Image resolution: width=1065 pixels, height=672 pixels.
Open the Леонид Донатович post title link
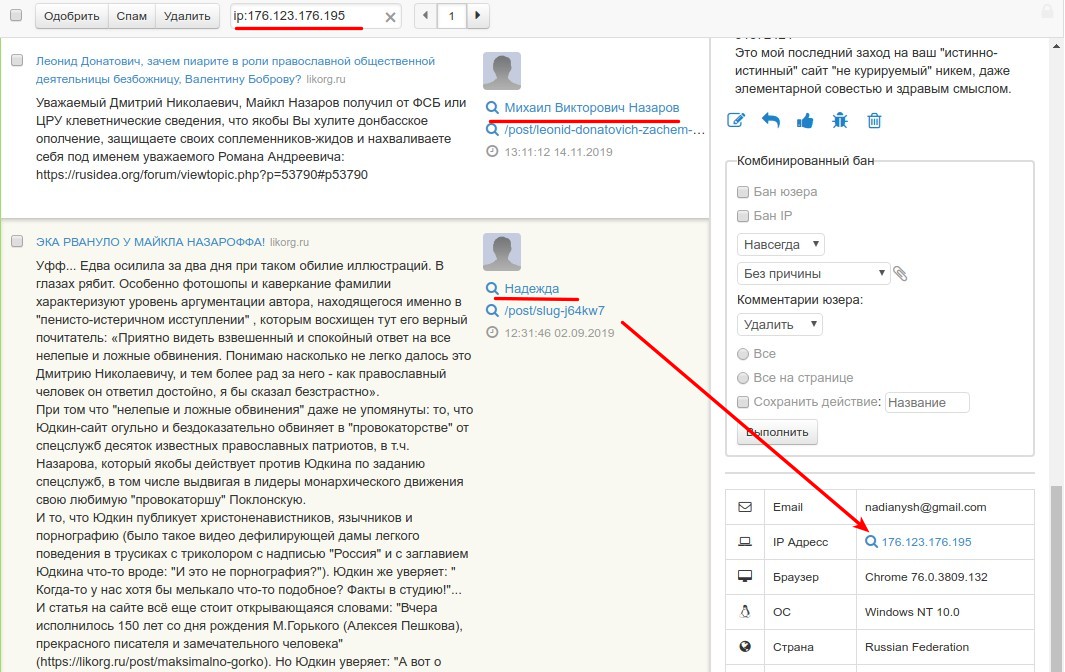tap(235, 70)
